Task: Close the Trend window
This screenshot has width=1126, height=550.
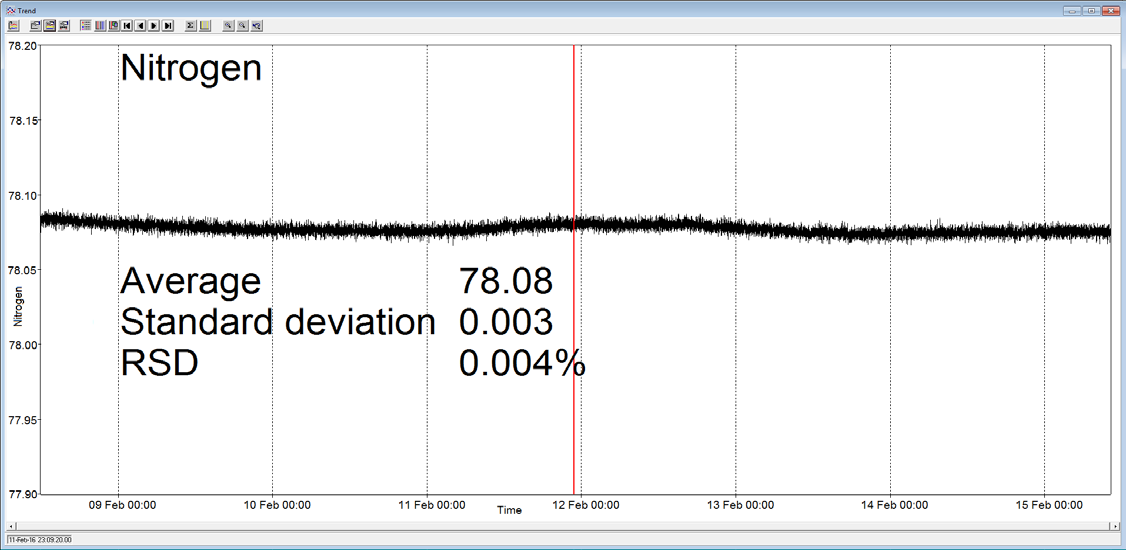Action: coord(1110,10)
